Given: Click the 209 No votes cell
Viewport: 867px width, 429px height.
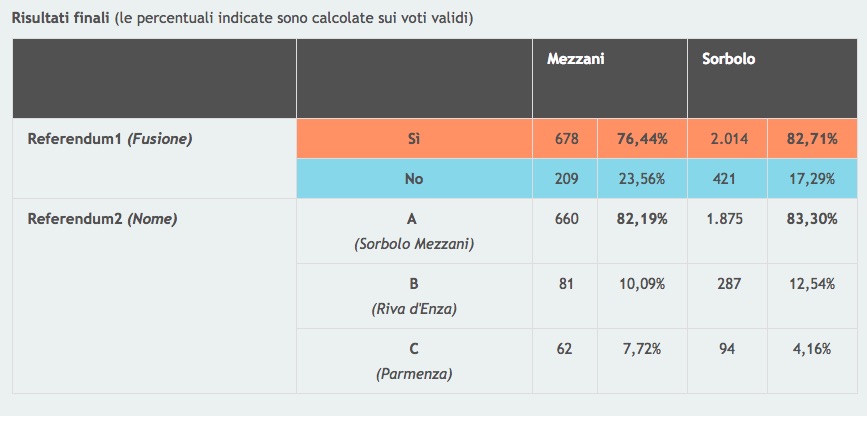Looking at the screenshot, I should click(x=566, y=179).
